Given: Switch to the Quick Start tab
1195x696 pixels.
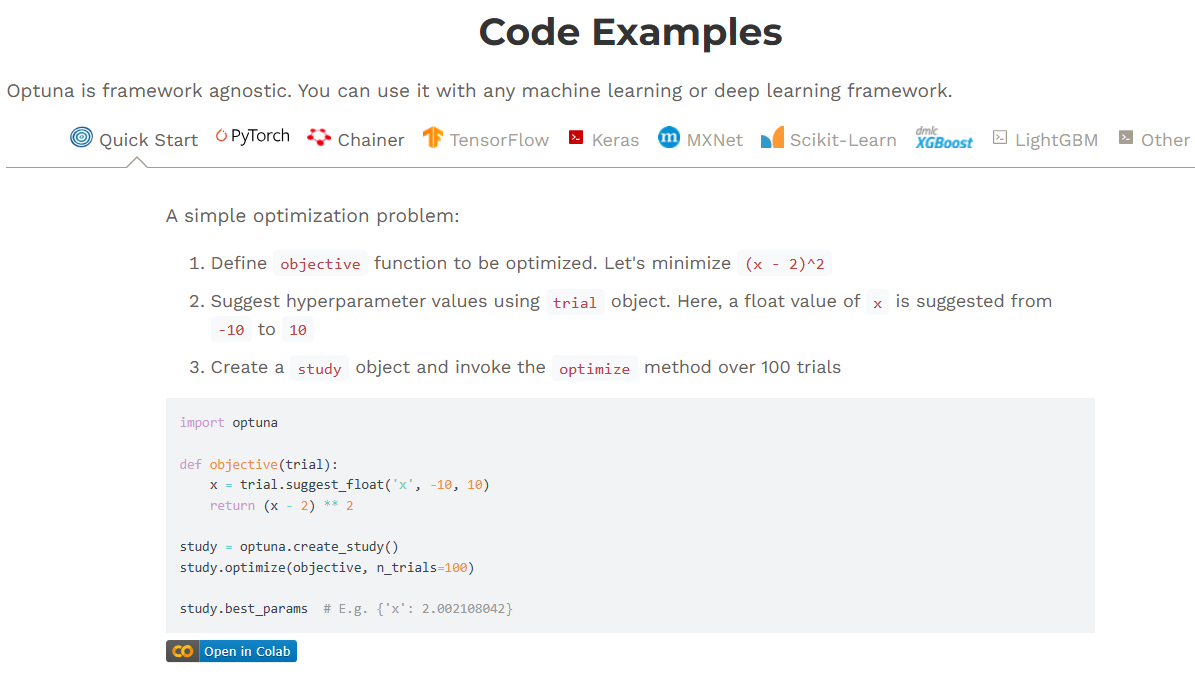Looking at the screenshot, I should pos(148,140).
